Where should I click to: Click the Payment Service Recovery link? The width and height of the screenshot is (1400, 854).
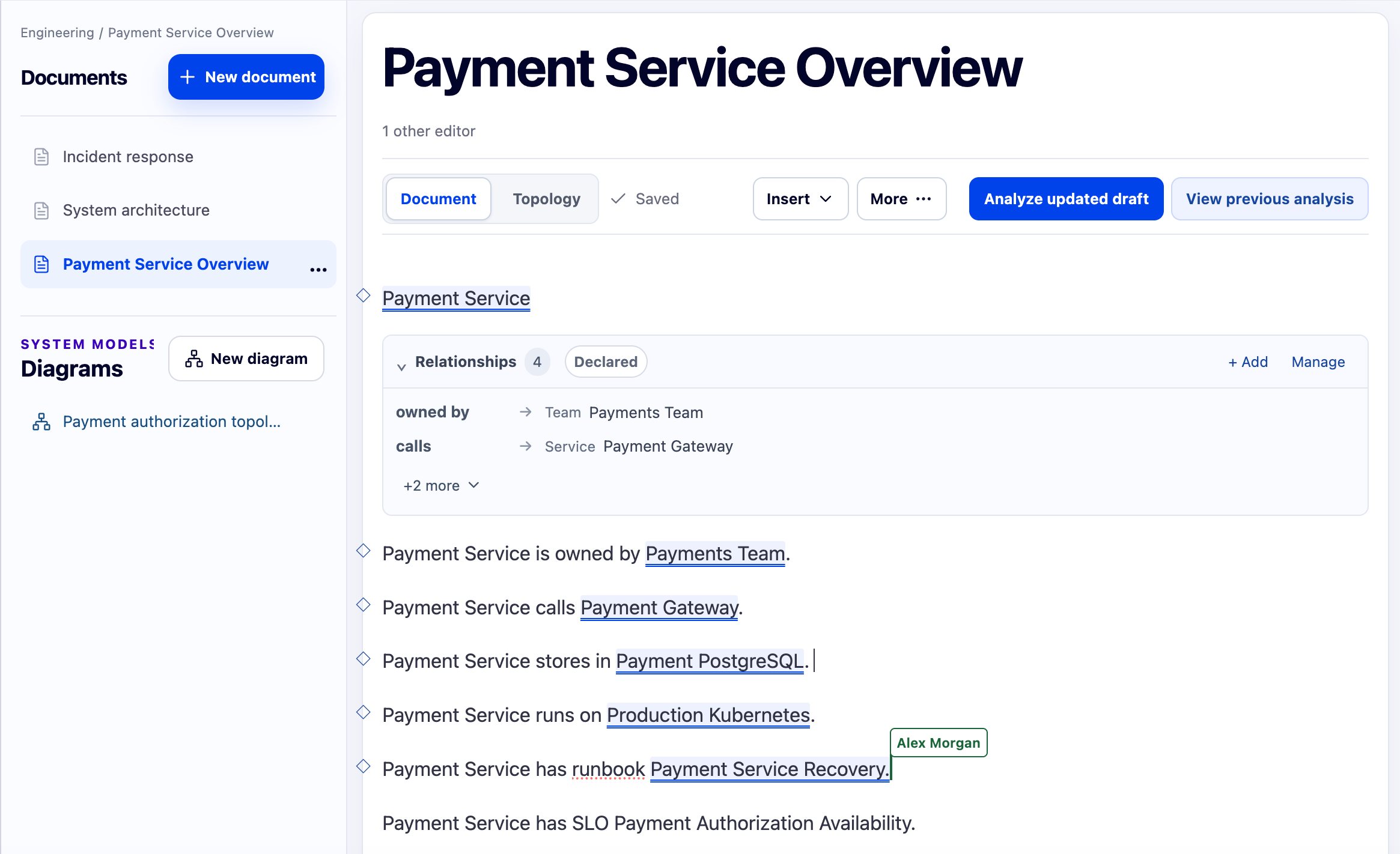770,769
